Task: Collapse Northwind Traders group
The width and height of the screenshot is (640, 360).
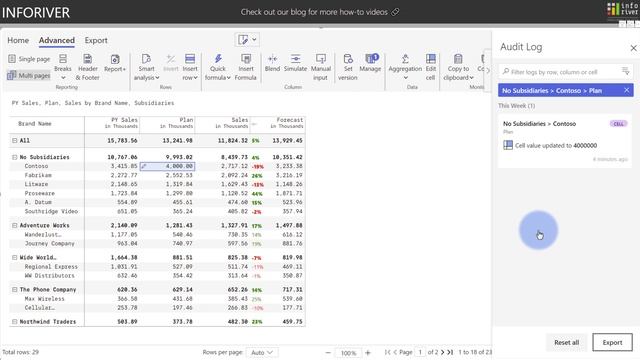Action: pyautogui.click(x=15, y=322)
